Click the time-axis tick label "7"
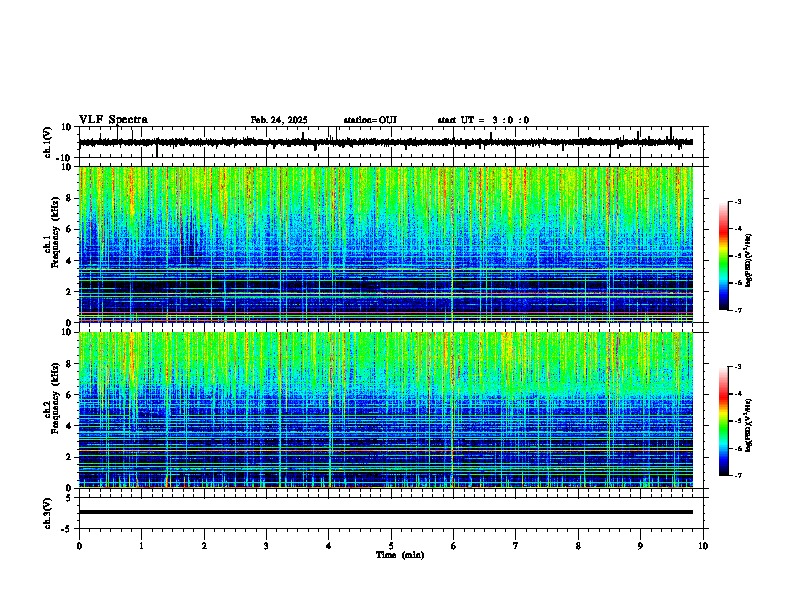792x612 pixels. (516, 546)
